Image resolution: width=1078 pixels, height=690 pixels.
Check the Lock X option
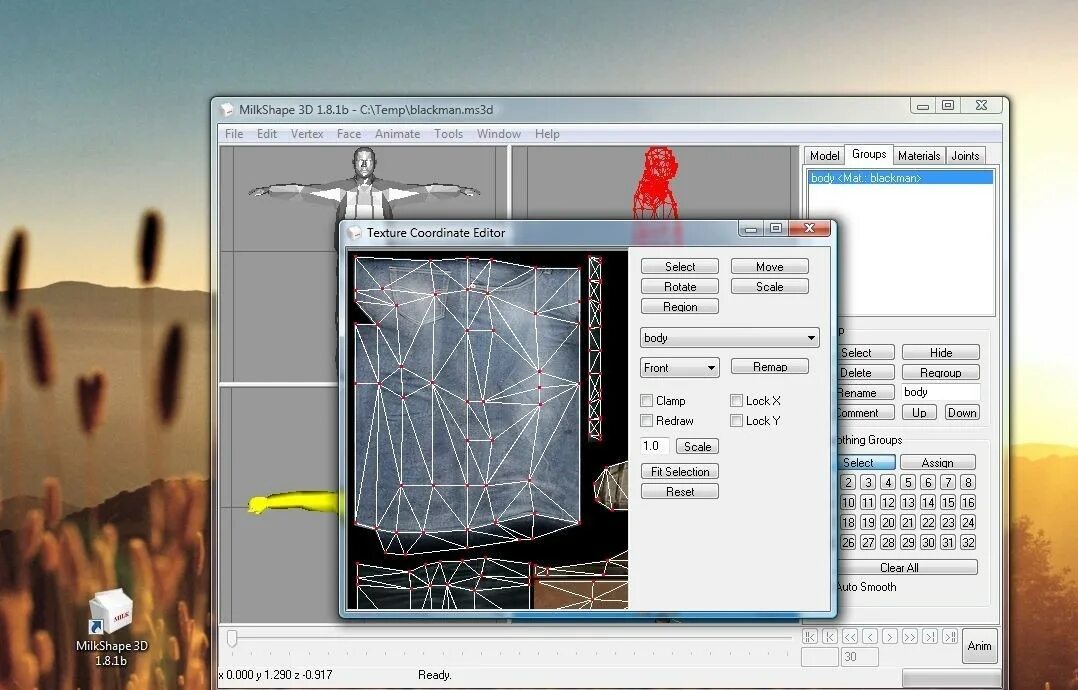tap(736, 401)
